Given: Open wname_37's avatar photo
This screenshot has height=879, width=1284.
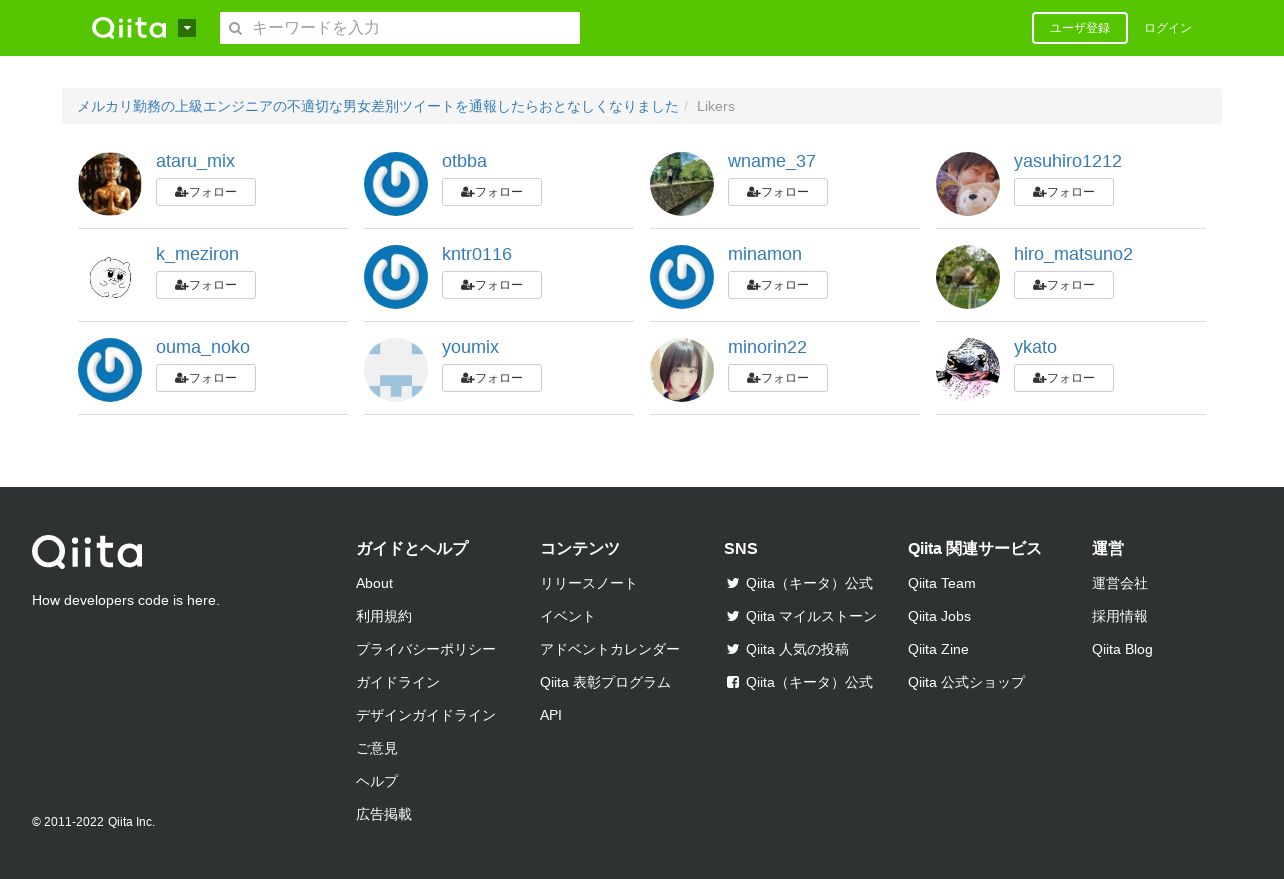Looking at the screenshot, I should tap(682, 184).
